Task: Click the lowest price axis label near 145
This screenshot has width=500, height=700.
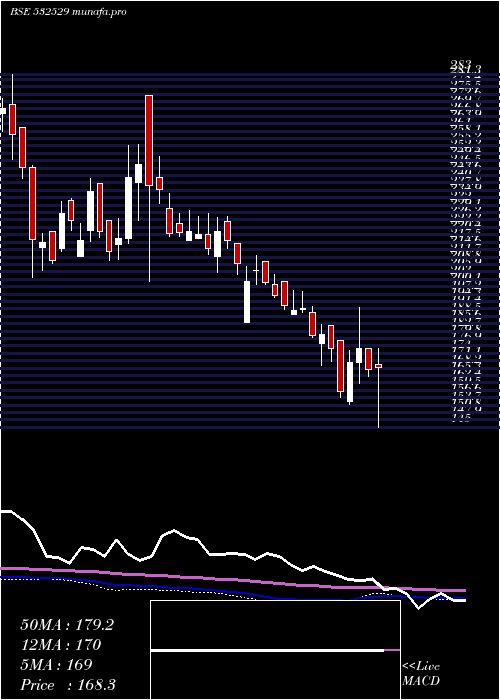Action: click(x=461, y=418)
